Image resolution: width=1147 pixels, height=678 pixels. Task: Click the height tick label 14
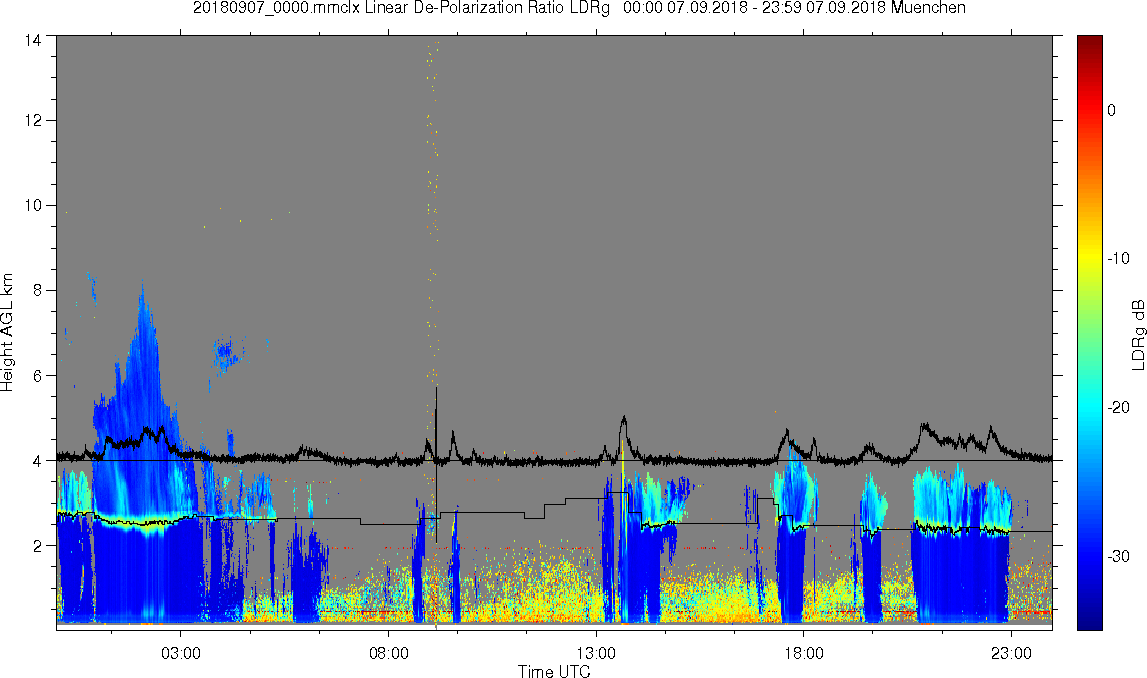[x=32, y=42]
